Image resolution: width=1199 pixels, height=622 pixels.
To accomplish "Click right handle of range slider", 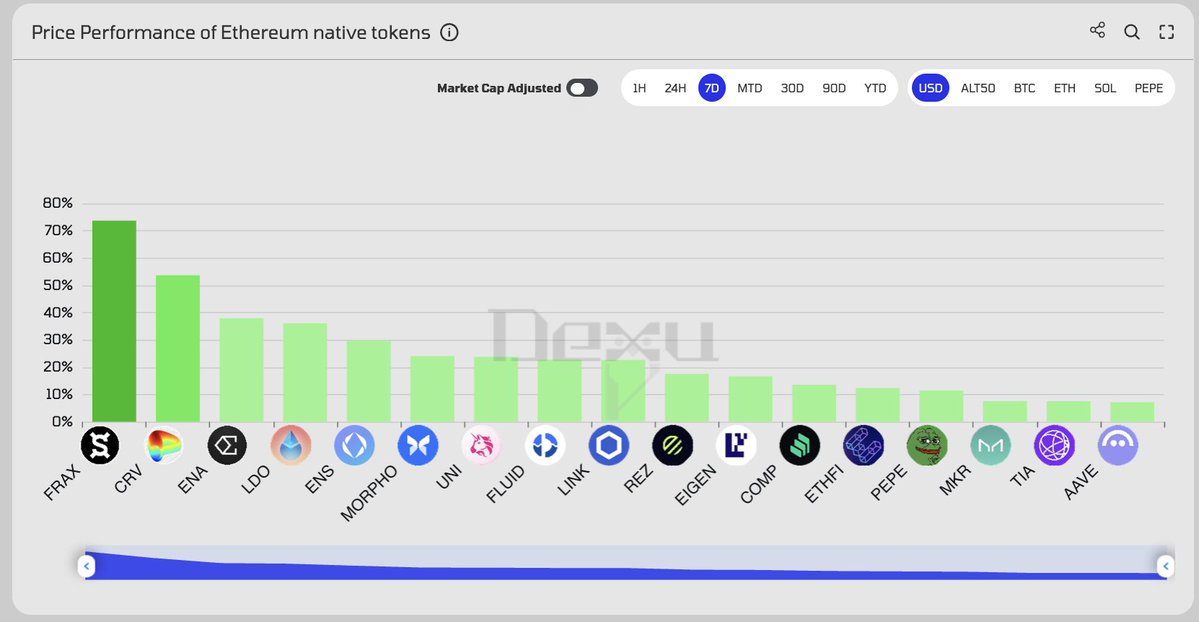I will tap(1165, 566).
